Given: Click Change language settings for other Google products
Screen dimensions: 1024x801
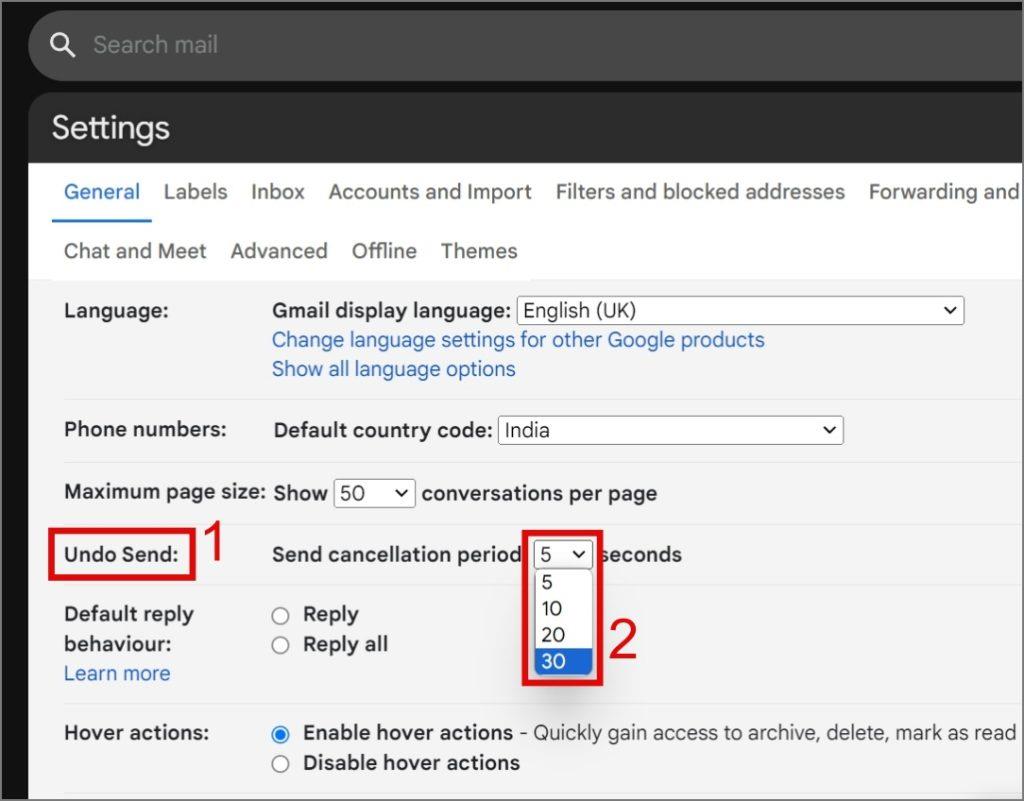Looking at the screenshot, I should click(518, 340).
